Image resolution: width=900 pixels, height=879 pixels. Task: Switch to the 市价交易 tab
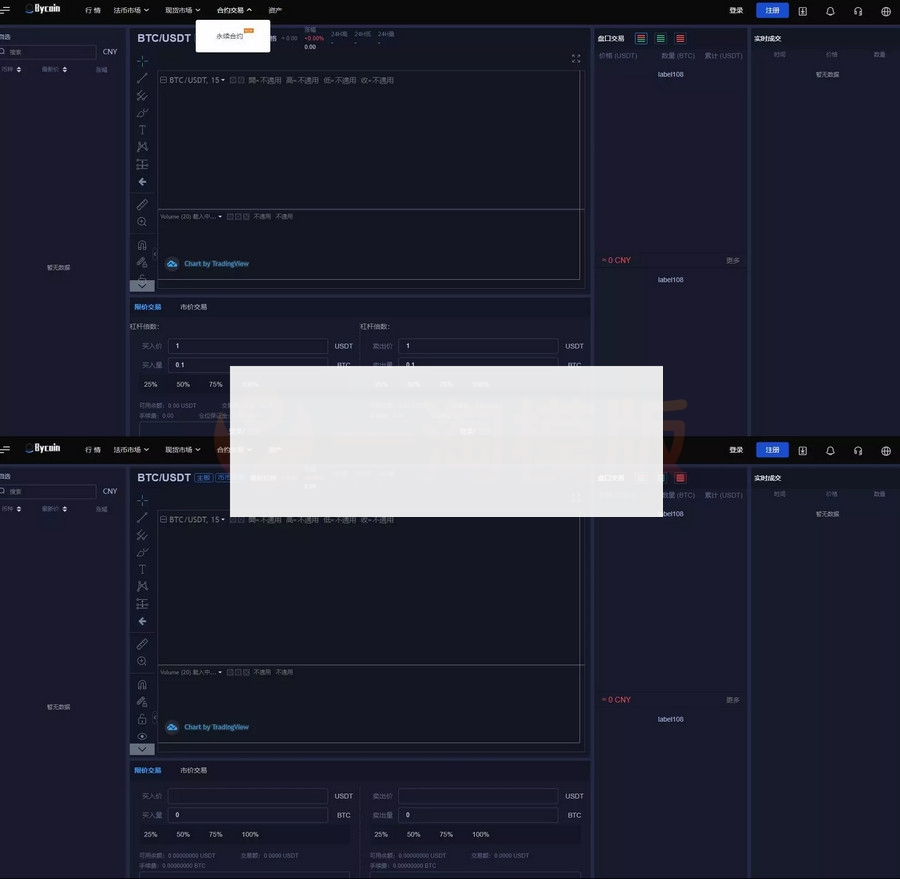(x=193, y=306)
